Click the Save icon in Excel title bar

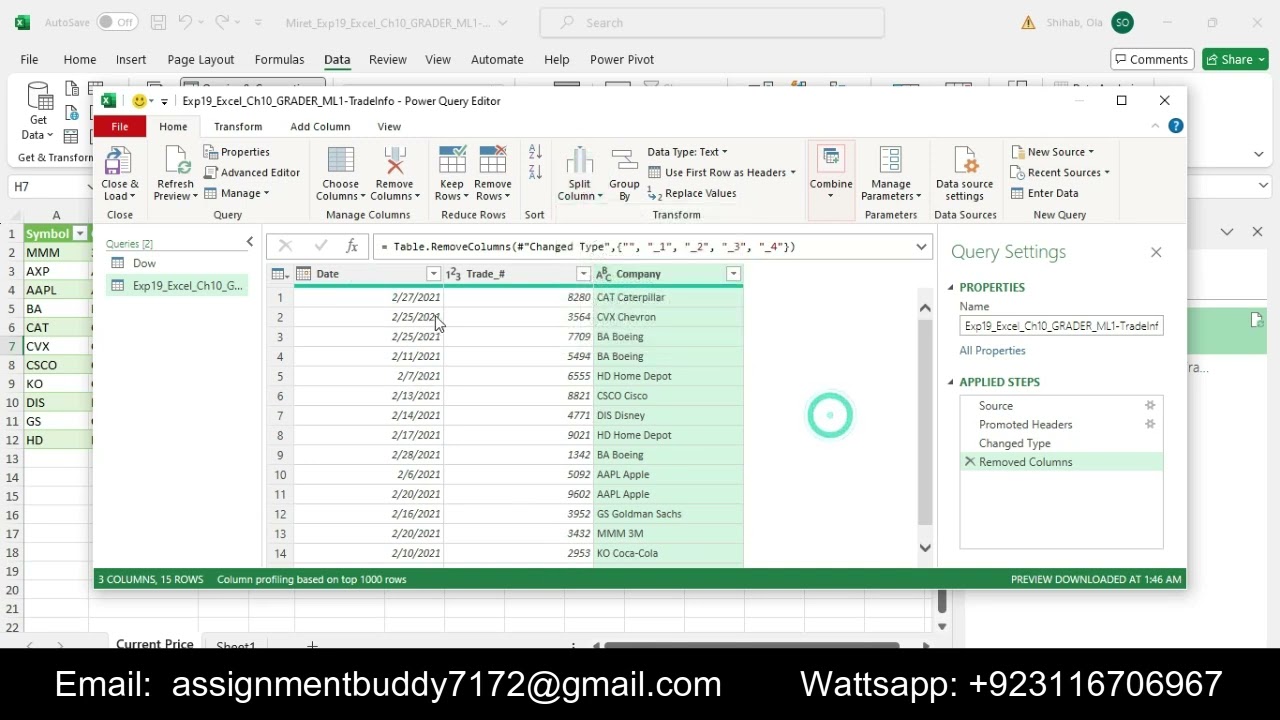click(x=158, y=22)
